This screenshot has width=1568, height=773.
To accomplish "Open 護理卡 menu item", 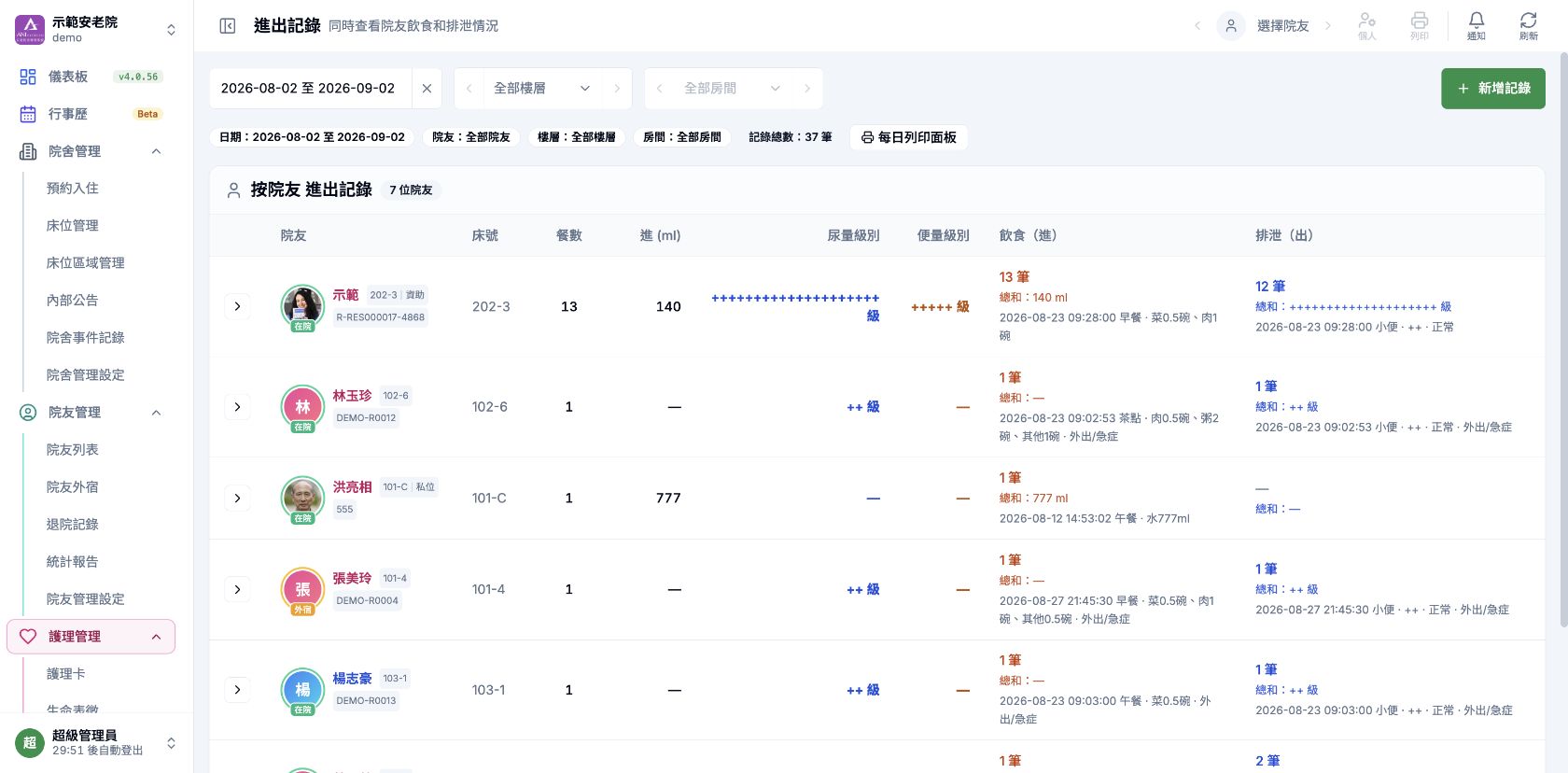I will (x=65, y=674).
